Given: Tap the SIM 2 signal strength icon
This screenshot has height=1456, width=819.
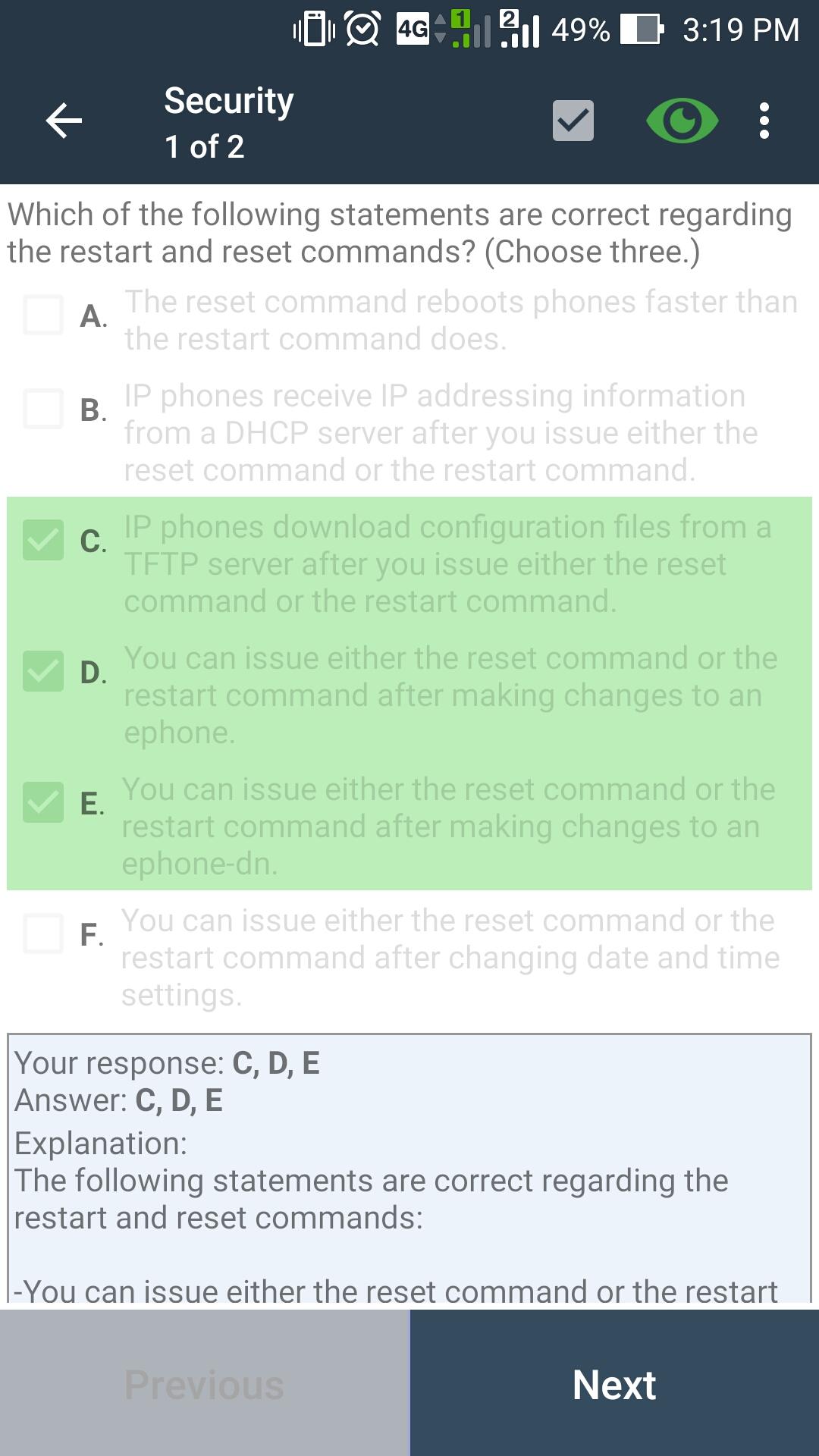Looking at the screenshot, I should 520,30.
